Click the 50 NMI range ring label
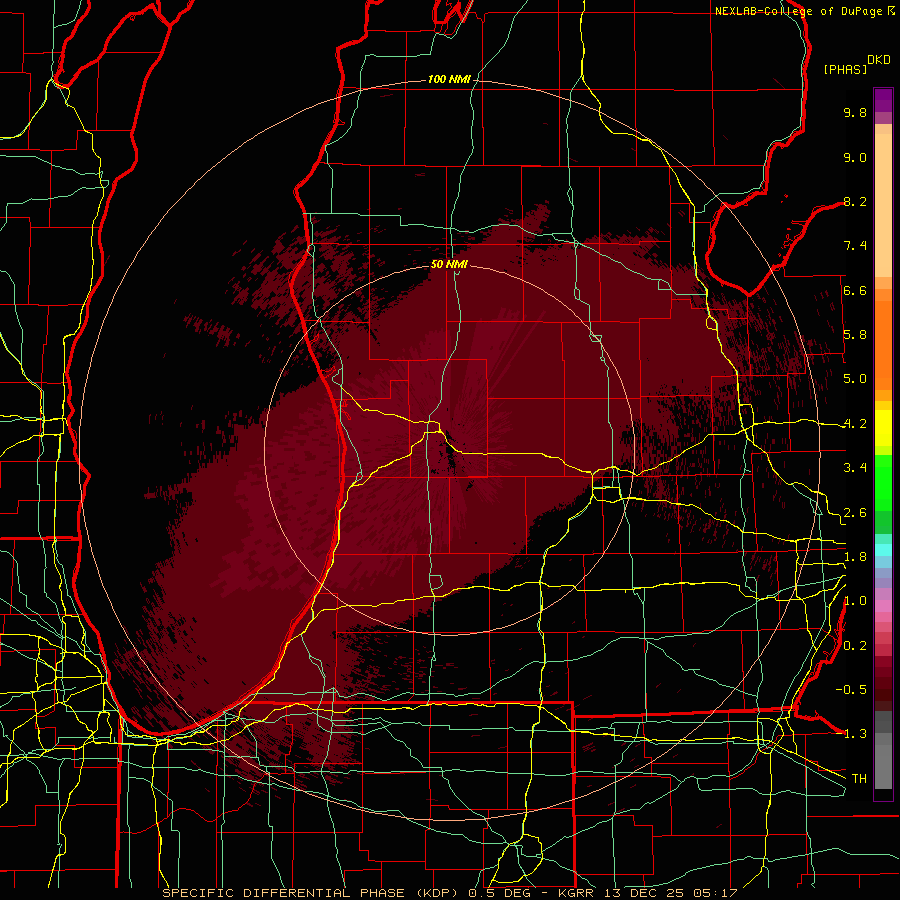This screenshot has width=900, height=900. tap(449, 264)
